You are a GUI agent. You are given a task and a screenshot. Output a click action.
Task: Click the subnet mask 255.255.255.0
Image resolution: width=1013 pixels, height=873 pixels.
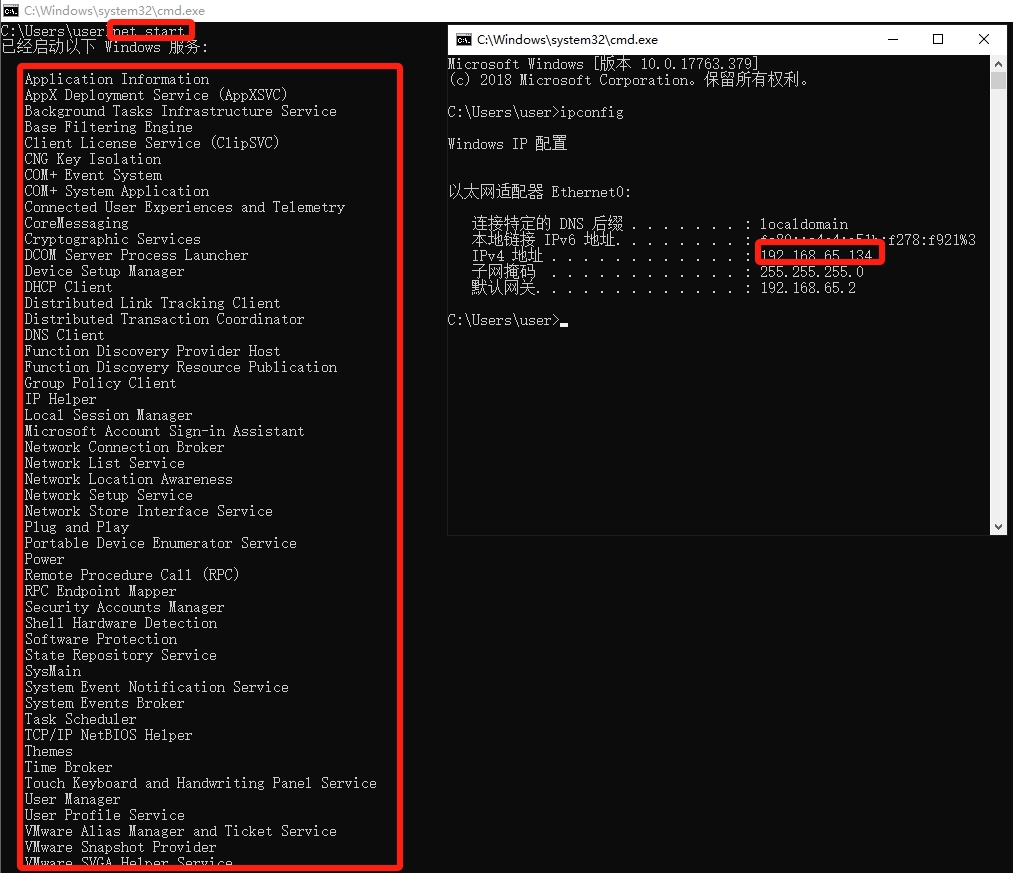[812, 272]
